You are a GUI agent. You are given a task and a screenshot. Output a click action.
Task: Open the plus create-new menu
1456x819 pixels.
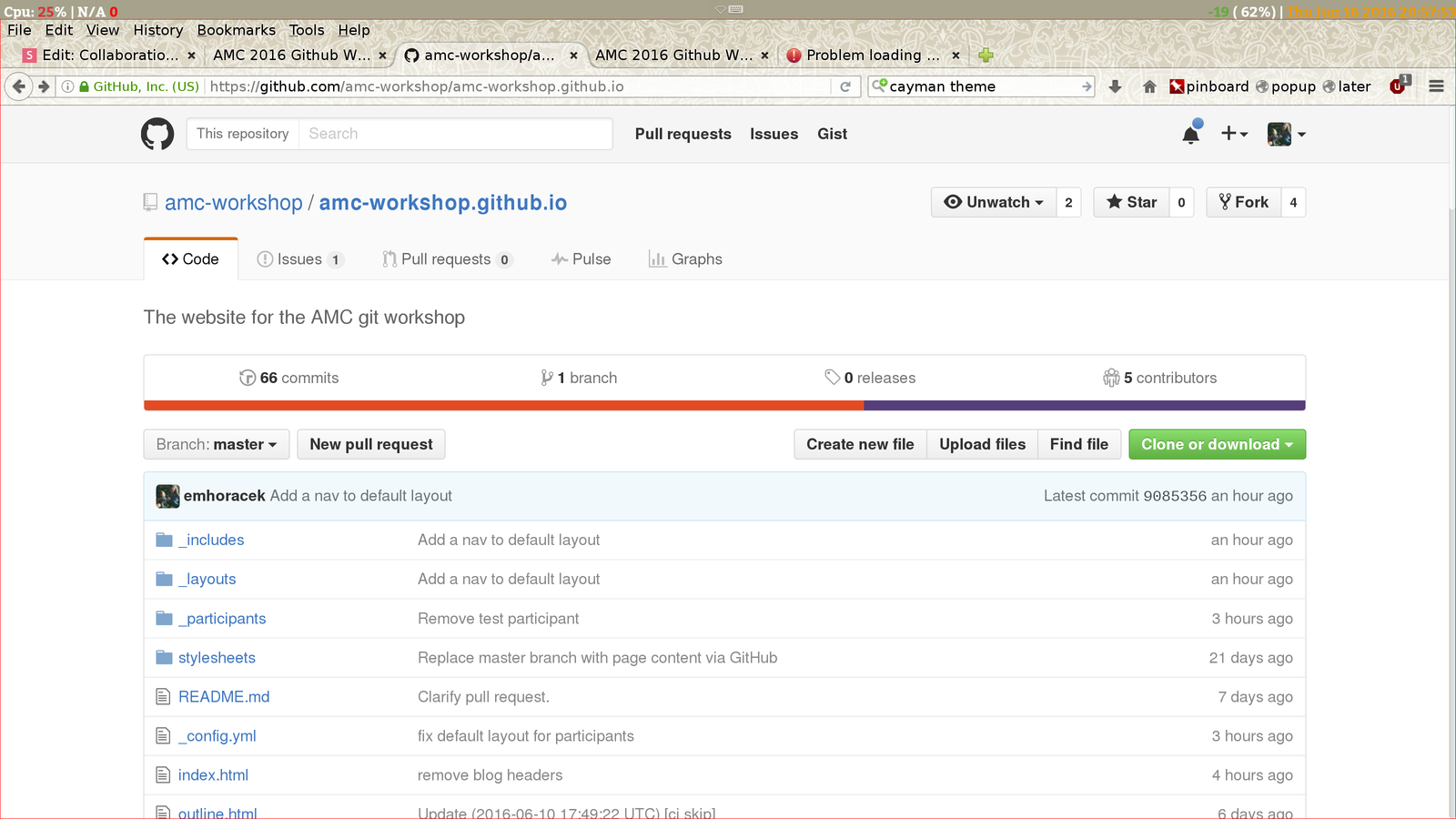(x=1234, y=134)
